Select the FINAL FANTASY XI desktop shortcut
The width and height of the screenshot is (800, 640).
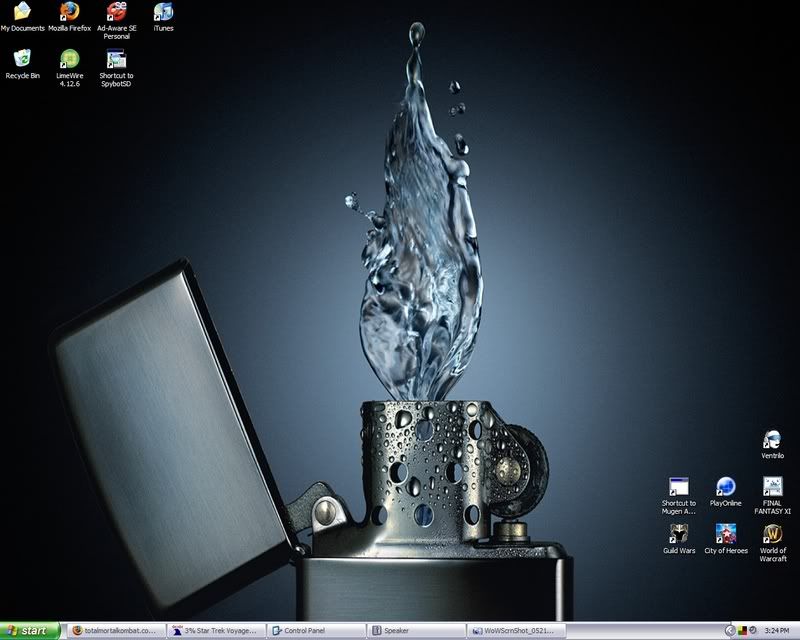point(772,496)
